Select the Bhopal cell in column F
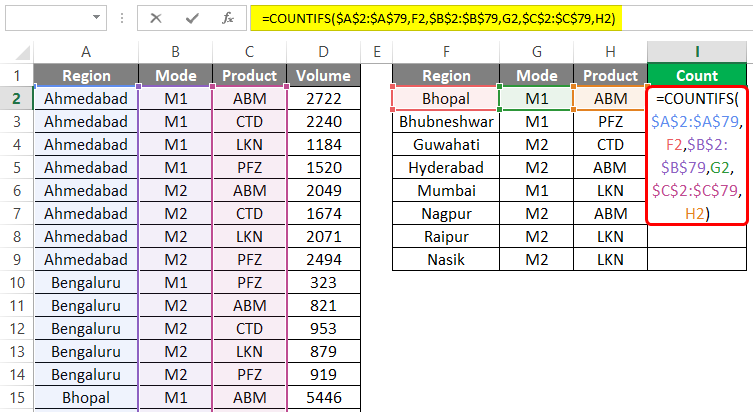Screen dimensions: 753x412 tap(446, 98)
